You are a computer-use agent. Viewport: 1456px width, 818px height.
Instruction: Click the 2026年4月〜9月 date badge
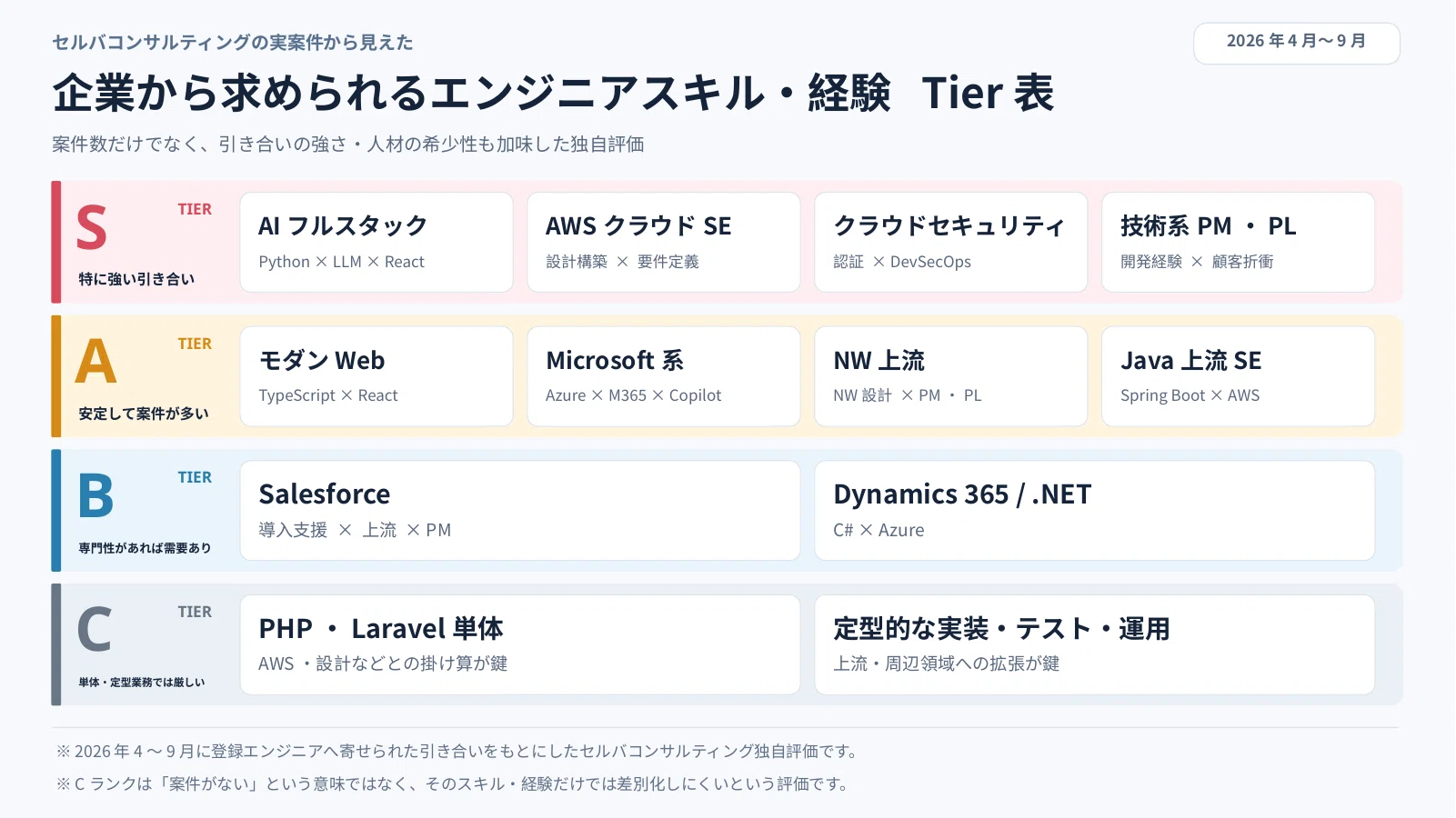pyautogui.click(x=1296, y=43)
